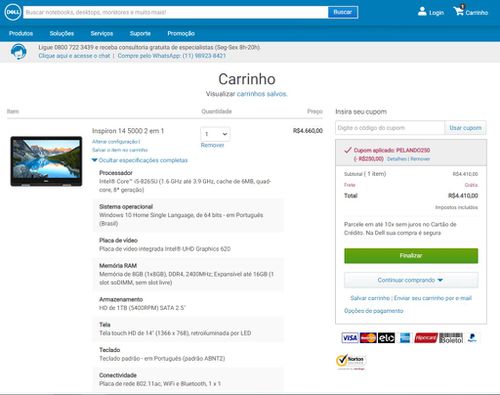Viewport: 500px width, 395px height.
Task: Click the Conectividade spec heading
Action: click(x=118, y=375)
